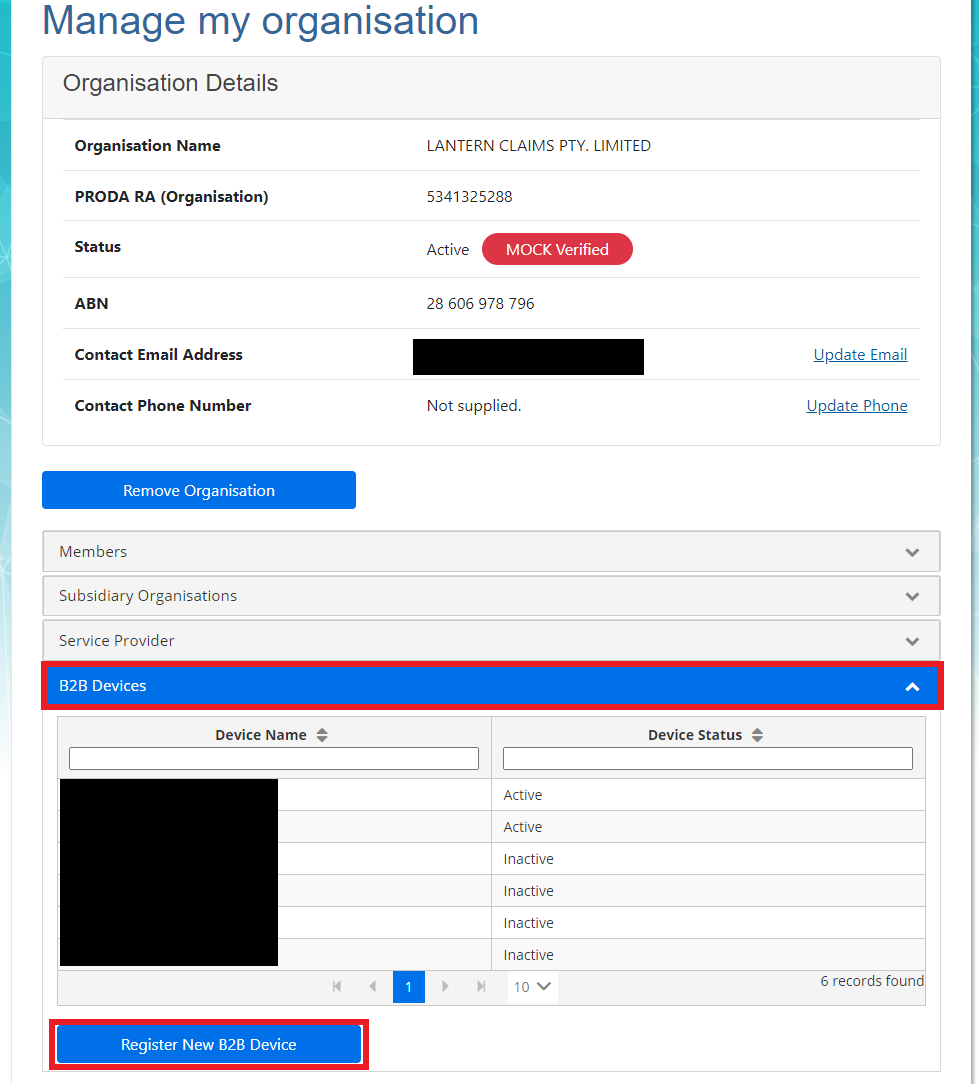Click the MOCK Verified status badge
This screenshot has height=1084, width=979.
pos(557,249)
